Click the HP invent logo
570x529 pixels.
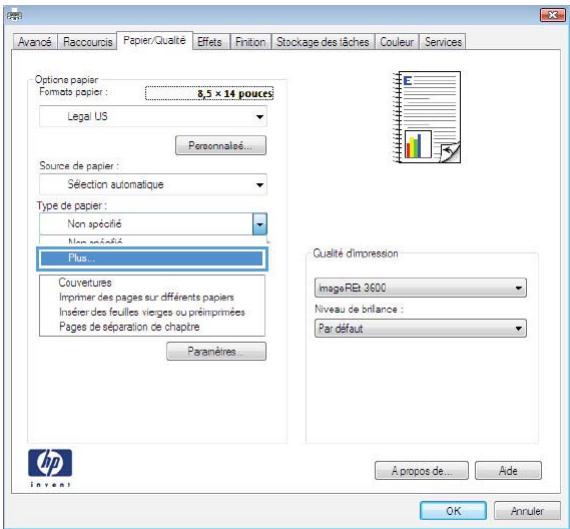tap(50, 468)
